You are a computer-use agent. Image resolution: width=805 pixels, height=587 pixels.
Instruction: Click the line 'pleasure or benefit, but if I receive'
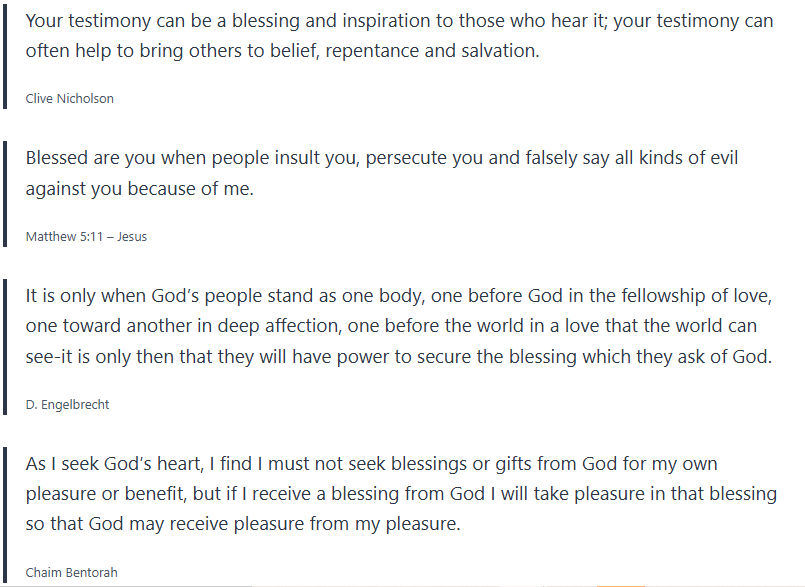click(x=401, y=494)
